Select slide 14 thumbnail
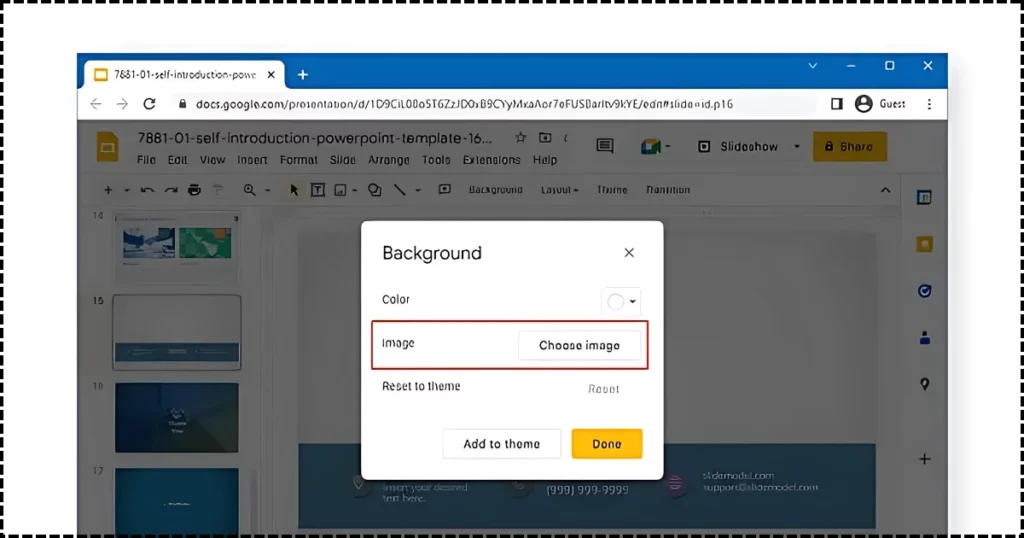 (176, 247)
